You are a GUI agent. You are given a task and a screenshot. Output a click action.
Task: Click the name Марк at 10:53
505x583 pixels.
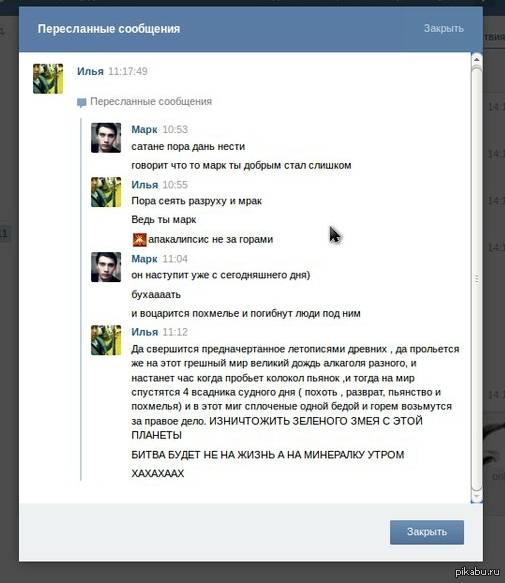(x=144, y=129)
